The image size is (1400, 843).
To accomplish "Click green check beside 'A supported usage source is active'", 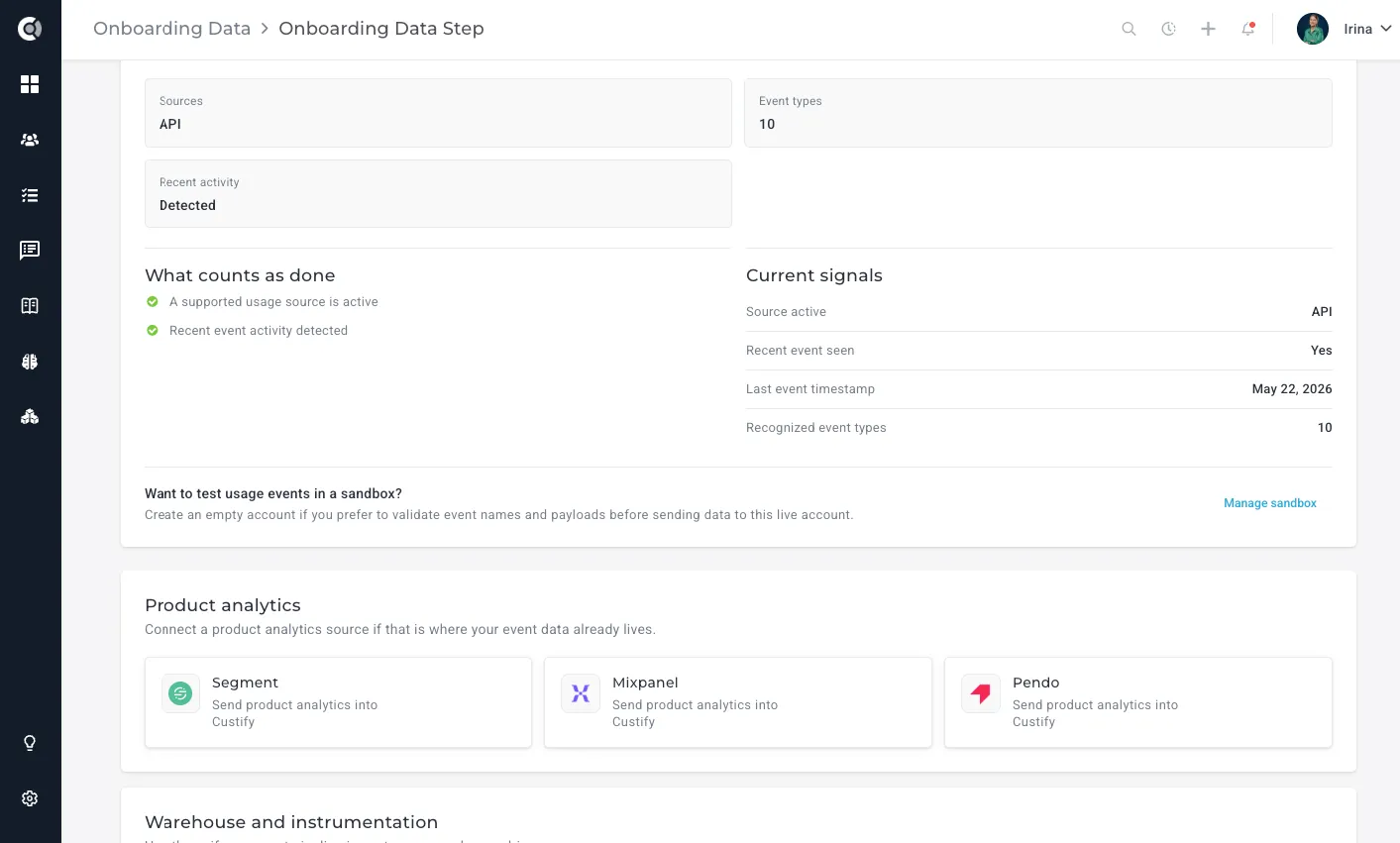I will 153,302.
